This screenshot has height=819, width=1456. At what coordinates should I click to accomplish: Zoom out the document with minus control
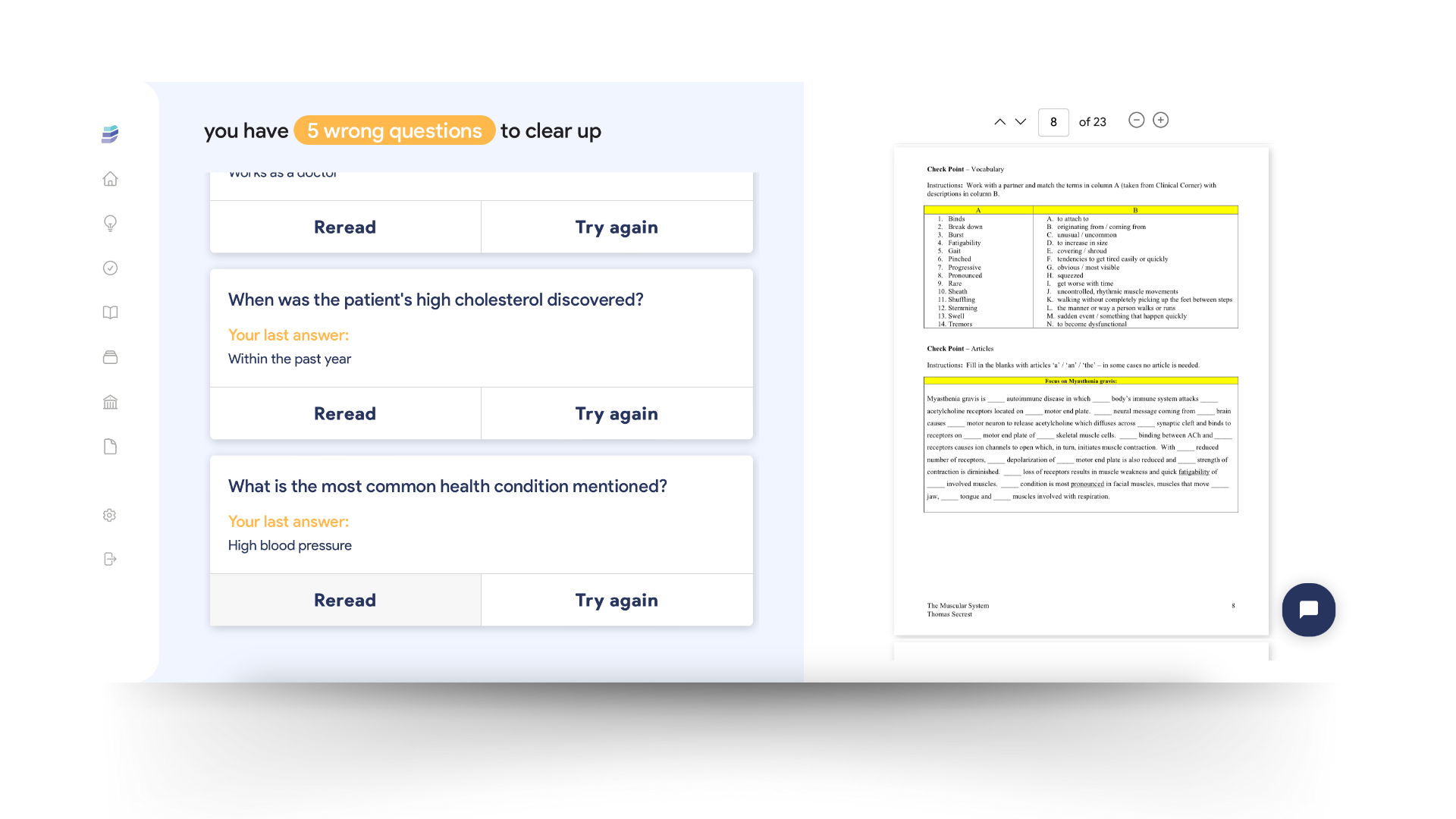pos(1136,120)
